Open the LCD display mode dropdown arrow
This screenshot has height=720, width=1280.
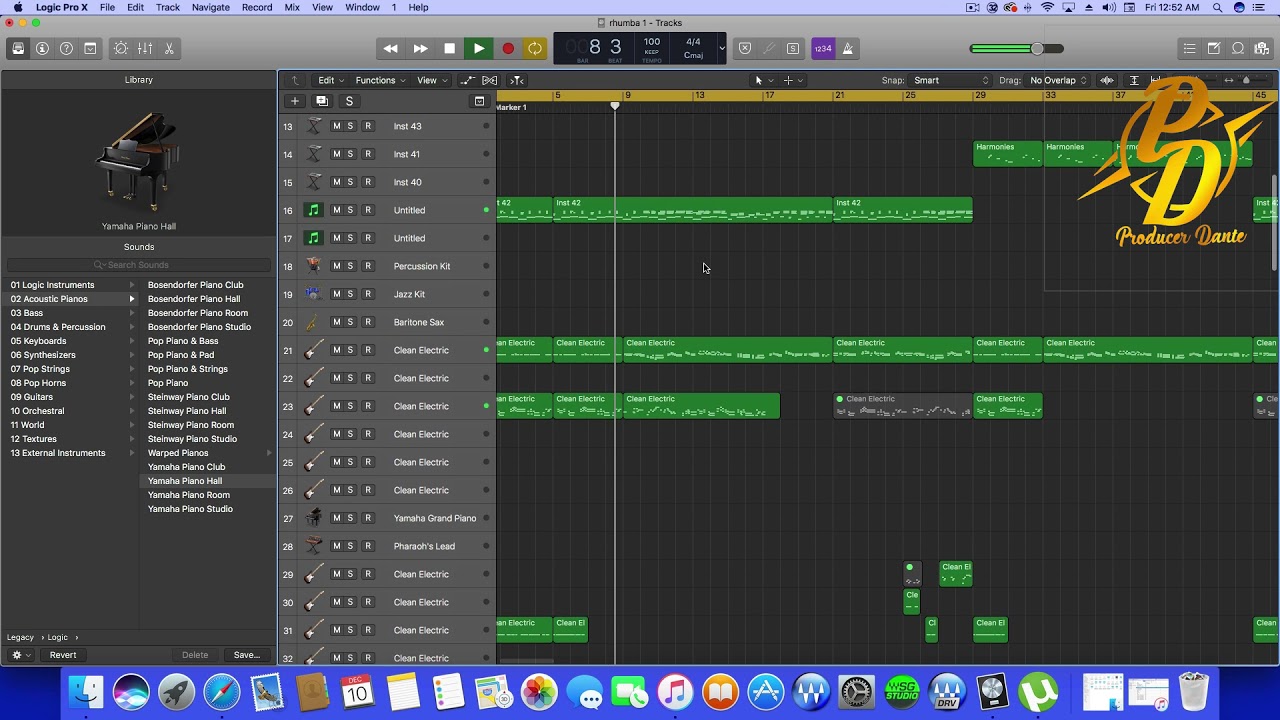tap(721, 48)
